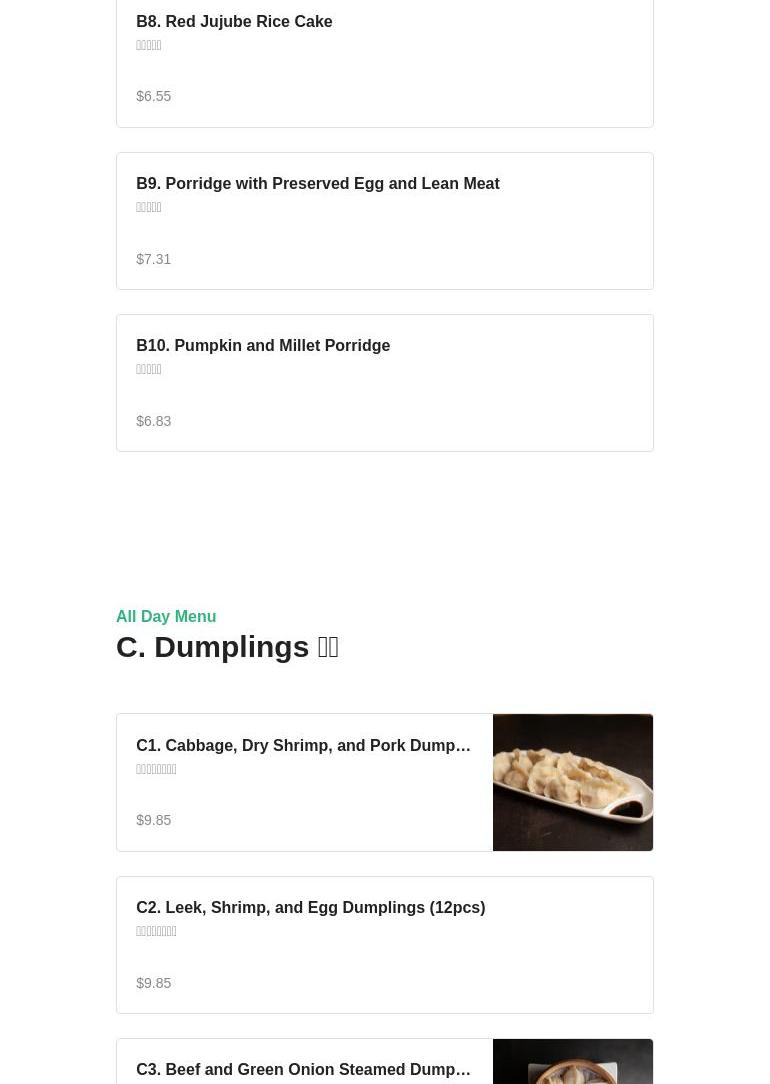The height and width of the screenshot is (1084, 770).
Task: Click the $9.85 price under C1
Action: (x=154, y=820)
